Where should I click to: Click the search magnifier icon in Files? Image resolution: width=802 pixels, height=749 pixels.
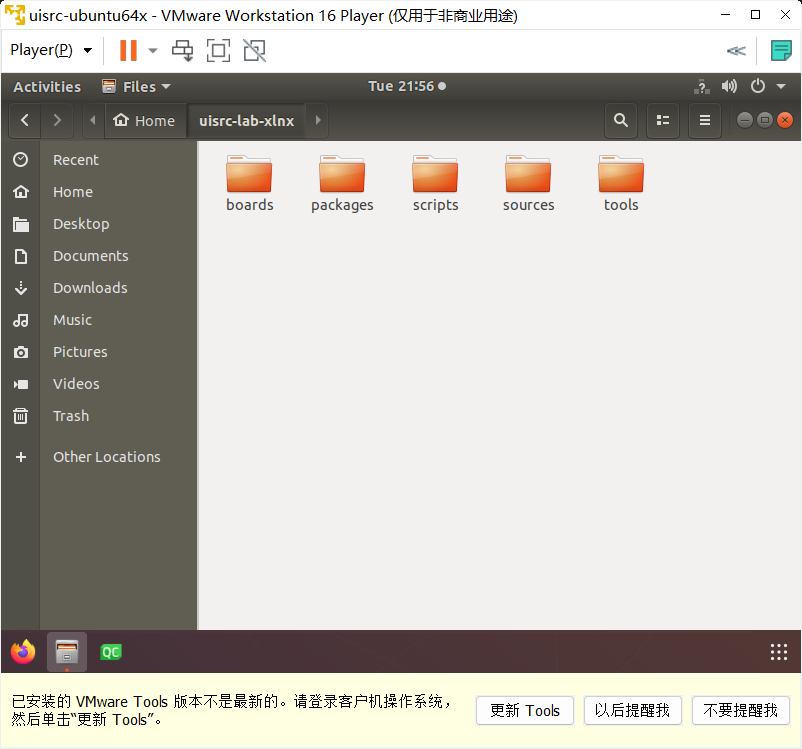click(621, 120)
